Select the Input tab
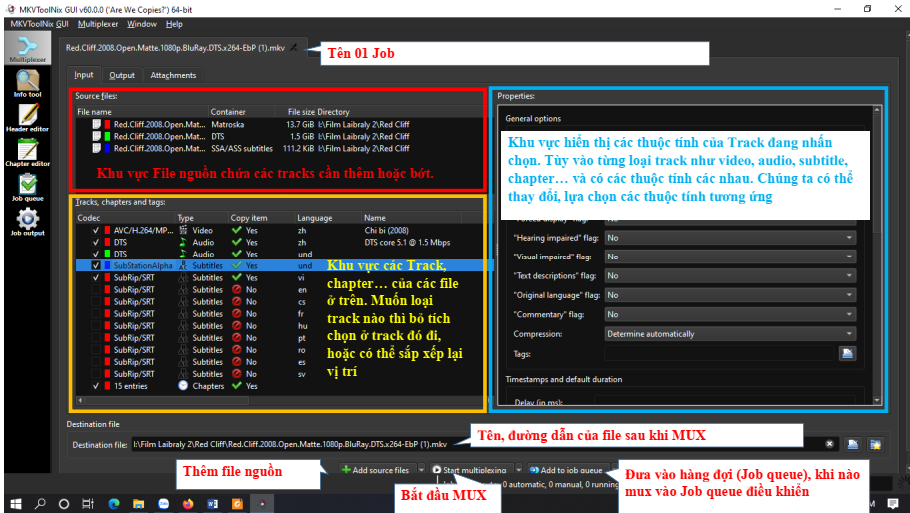The height and width of the screenshot is (513, 910). (84, 75)
